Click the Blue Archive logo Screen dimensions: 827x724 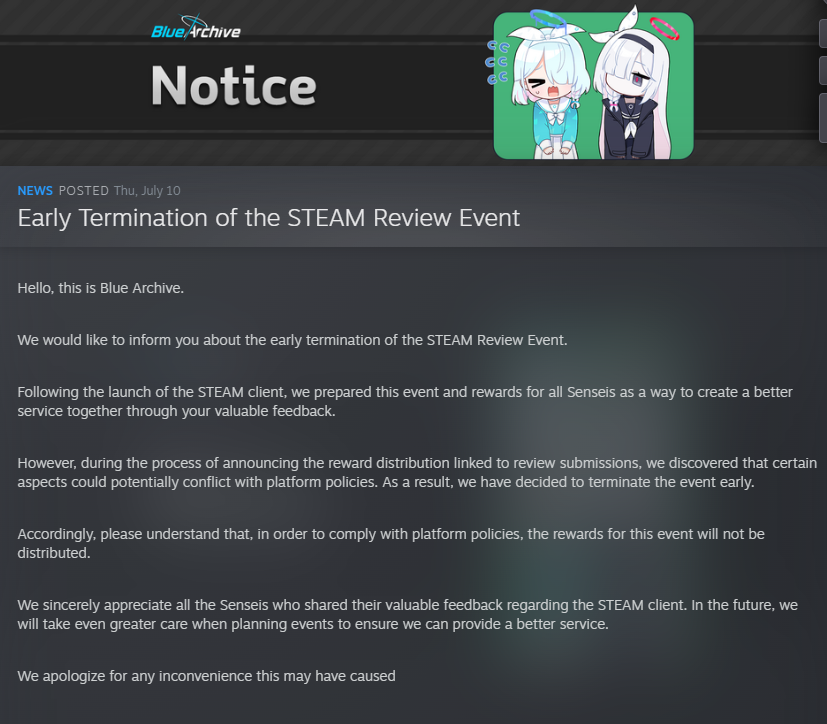coord(196,28)
